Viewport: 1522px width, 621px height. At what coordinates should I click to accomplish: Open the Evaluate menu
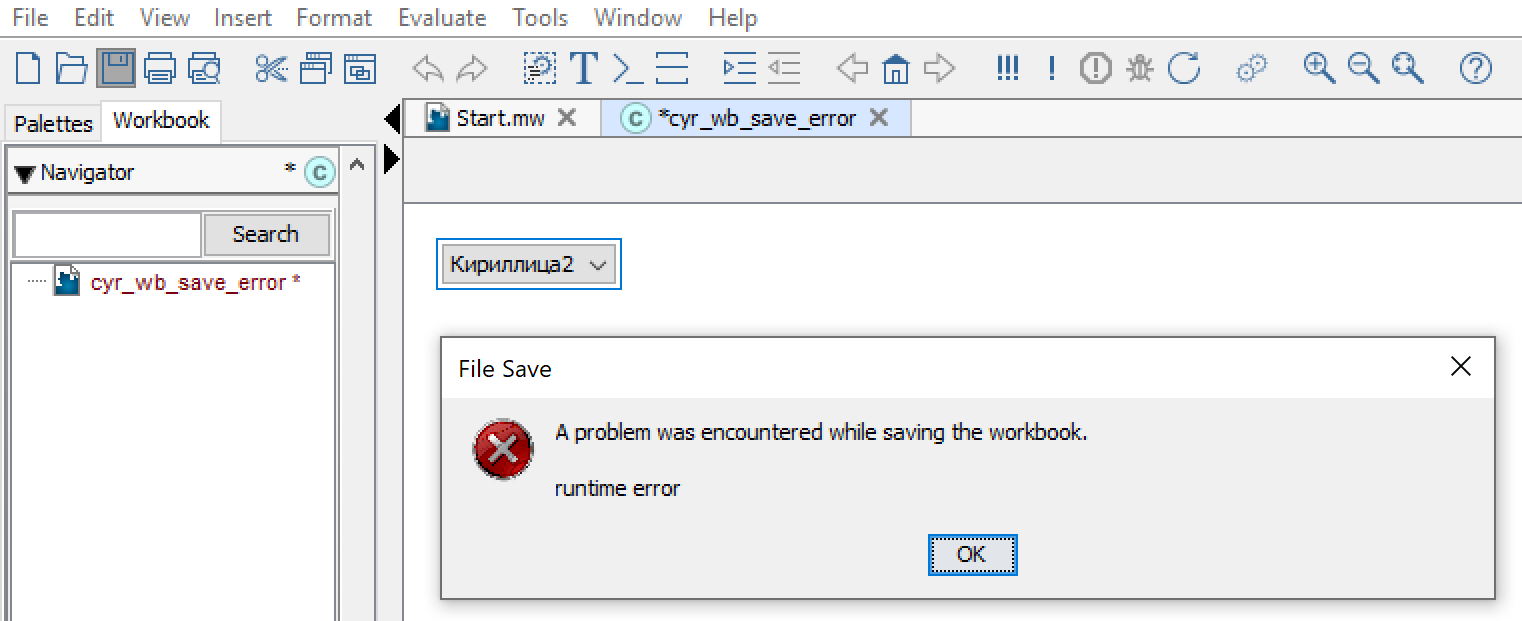point(442,17)
